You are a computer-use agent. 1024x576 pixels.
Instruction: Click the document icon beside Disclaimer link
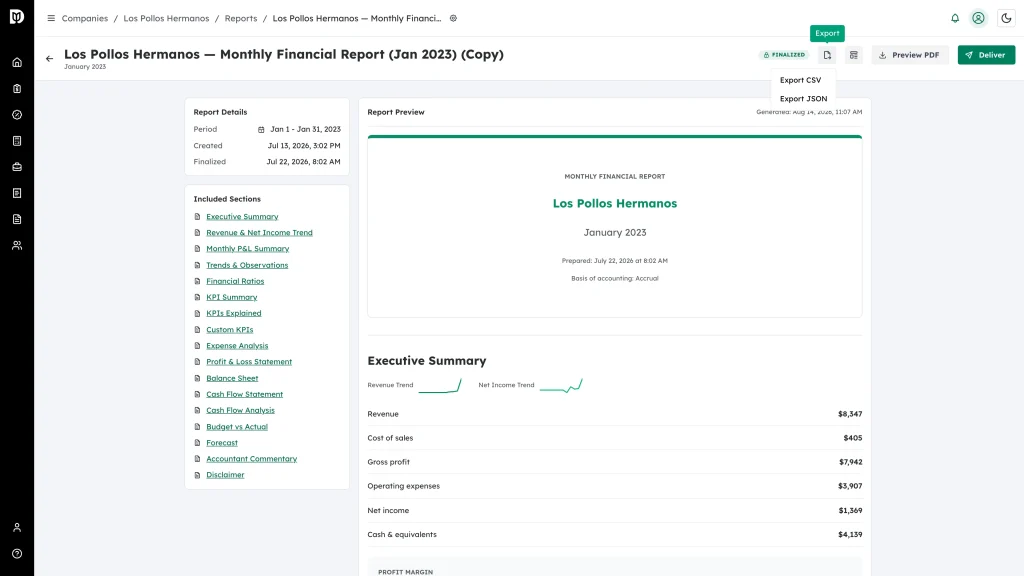(197, 475)
